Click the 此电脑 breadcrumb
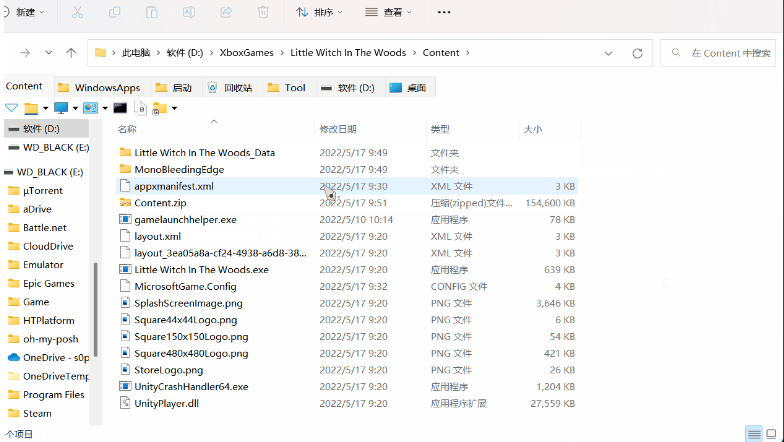Screen dimensions: 784x442 136,52
